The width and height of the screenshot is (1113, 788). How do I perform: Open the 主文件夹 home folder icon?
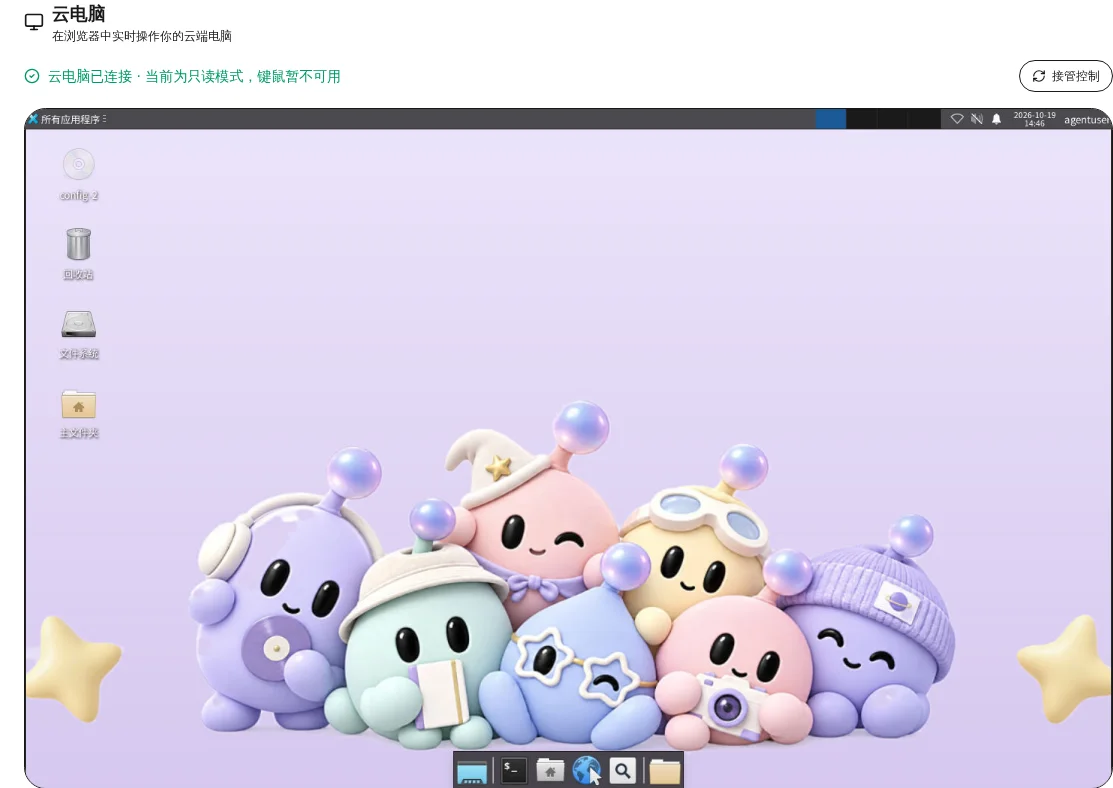pos(78,404)
